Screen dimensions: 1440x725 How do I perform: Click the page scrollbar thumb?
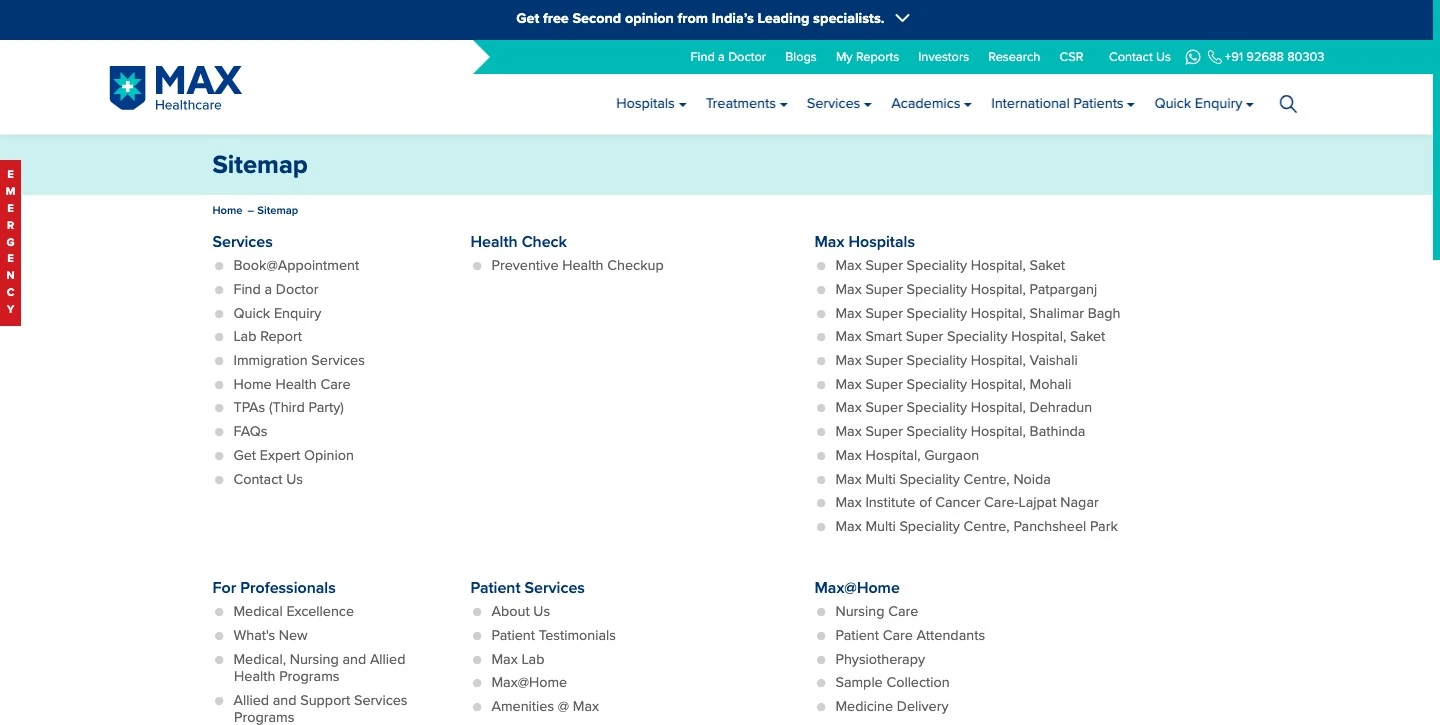click(x=1436, y=130)
